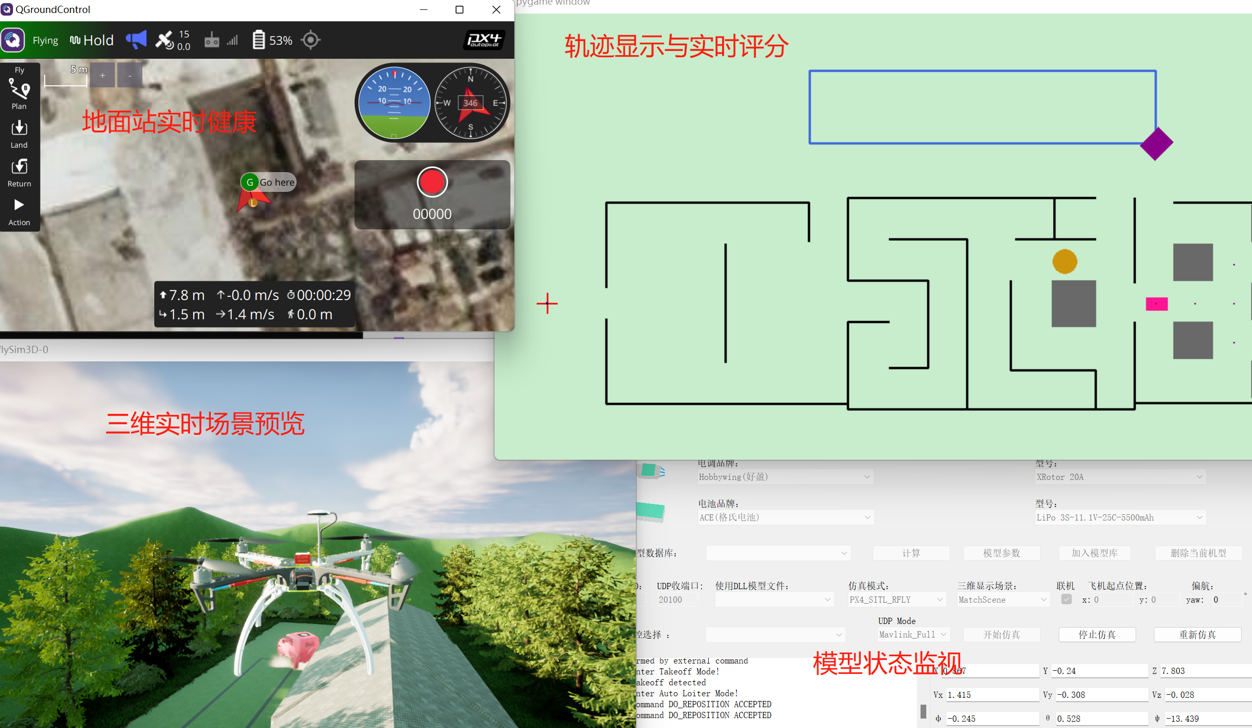Open the RC remote signal status icon
1252x728 pixels.
[x=221, y=40]
